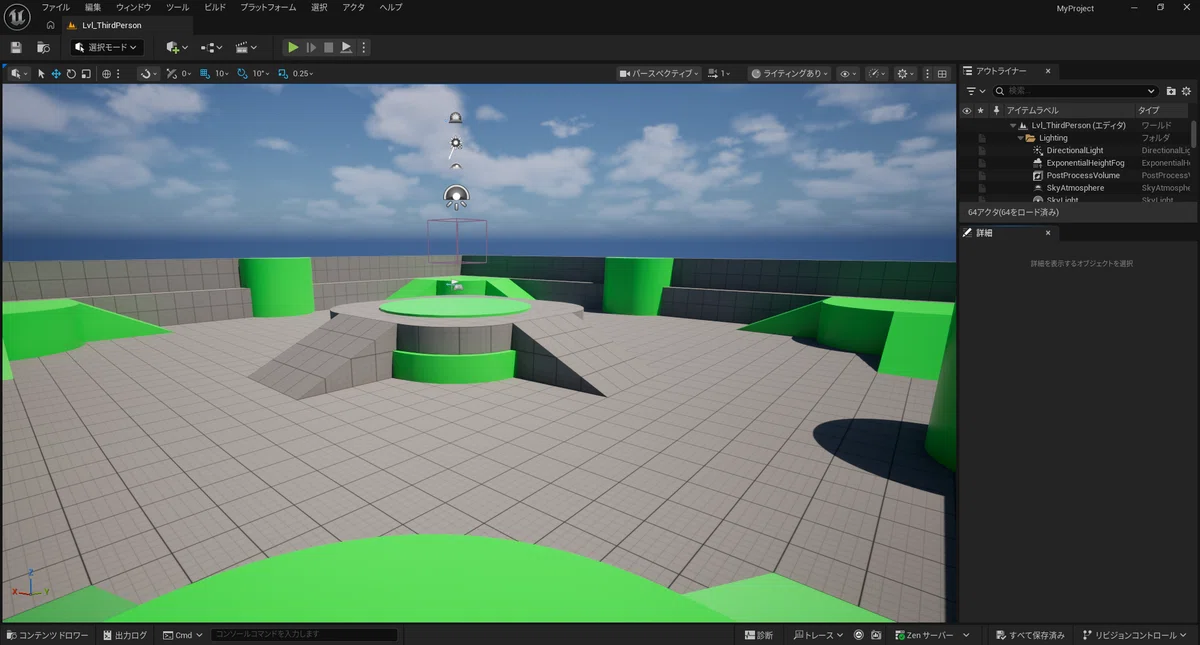Open the cinematics clapperboard menu
This screenshot has height=645, width=1200.
[246, 47]
